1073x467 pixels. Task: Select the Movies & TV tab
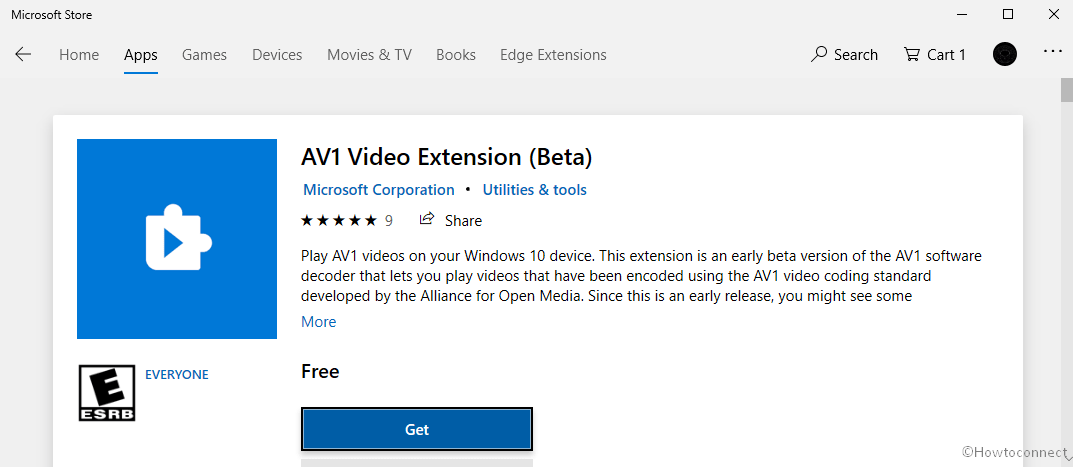(369, 55)
